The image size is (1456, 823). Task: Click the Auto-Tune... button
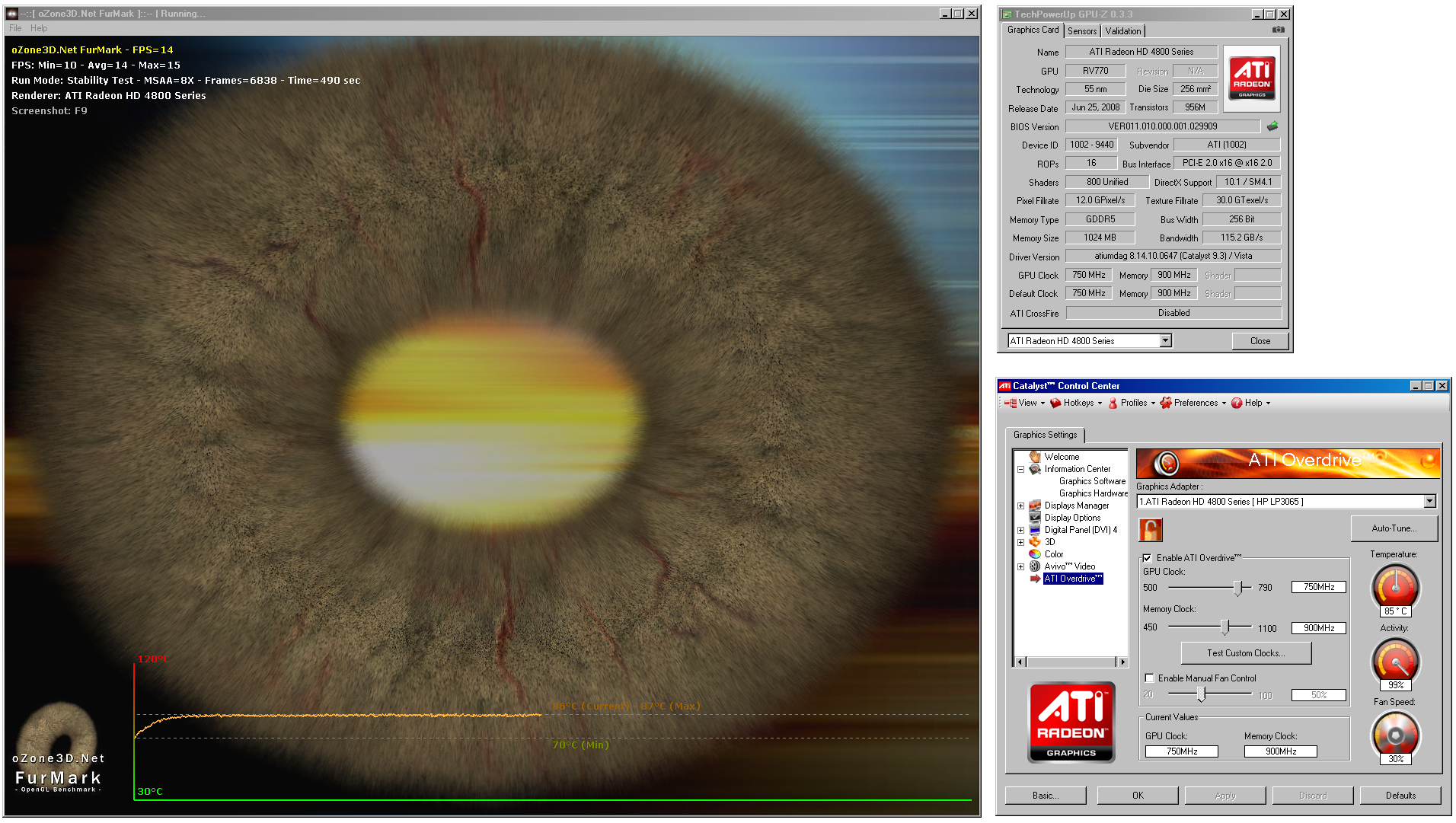pyautogui.click(x=1394, y=528)
